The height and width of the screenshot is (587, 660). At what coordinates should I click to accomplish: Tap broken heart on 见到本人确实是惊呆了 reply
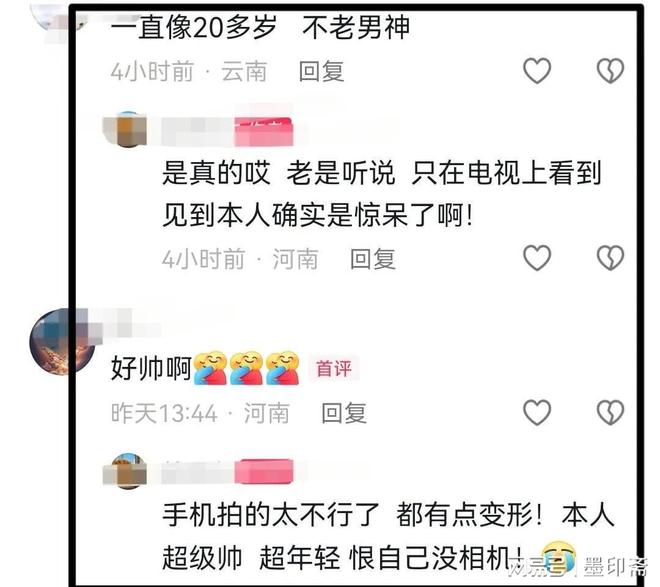[610, 257]
